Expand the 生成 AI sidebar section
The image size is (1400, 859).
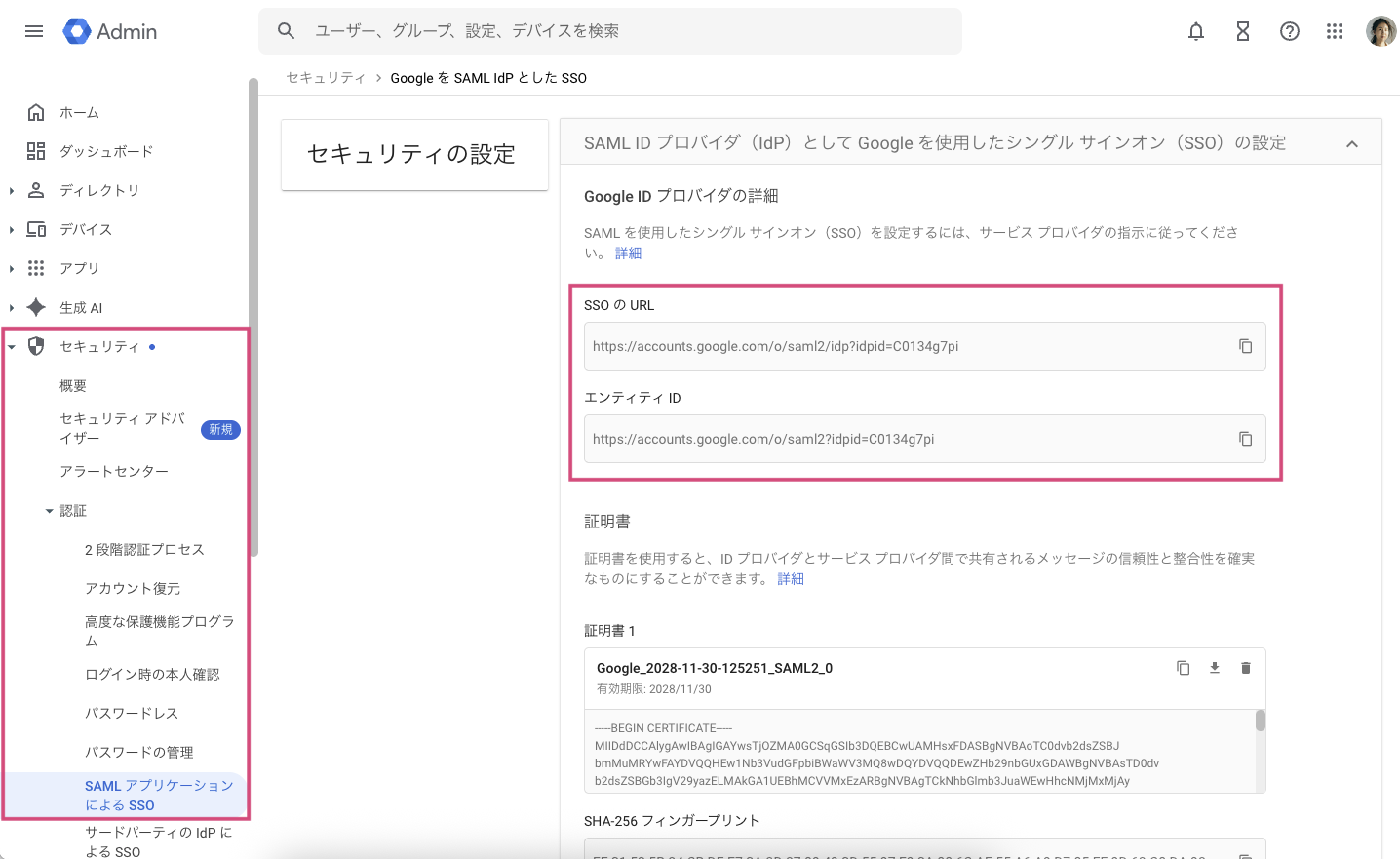point(12,308)
